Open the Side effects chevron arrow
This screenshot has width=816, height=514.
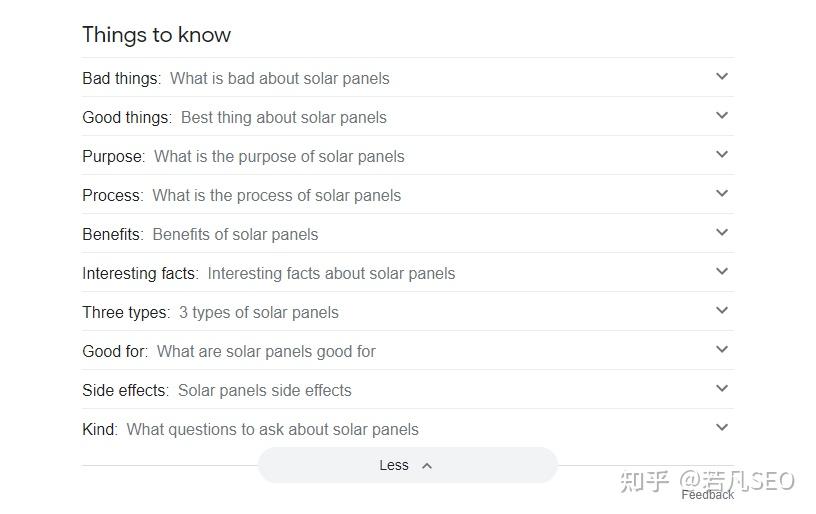click(x=722, y=389)
